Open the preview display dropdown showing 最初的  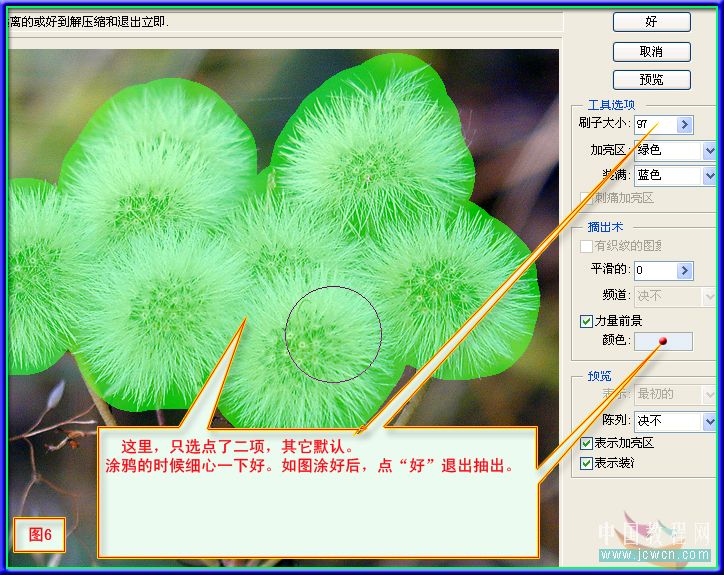point(675,394)
